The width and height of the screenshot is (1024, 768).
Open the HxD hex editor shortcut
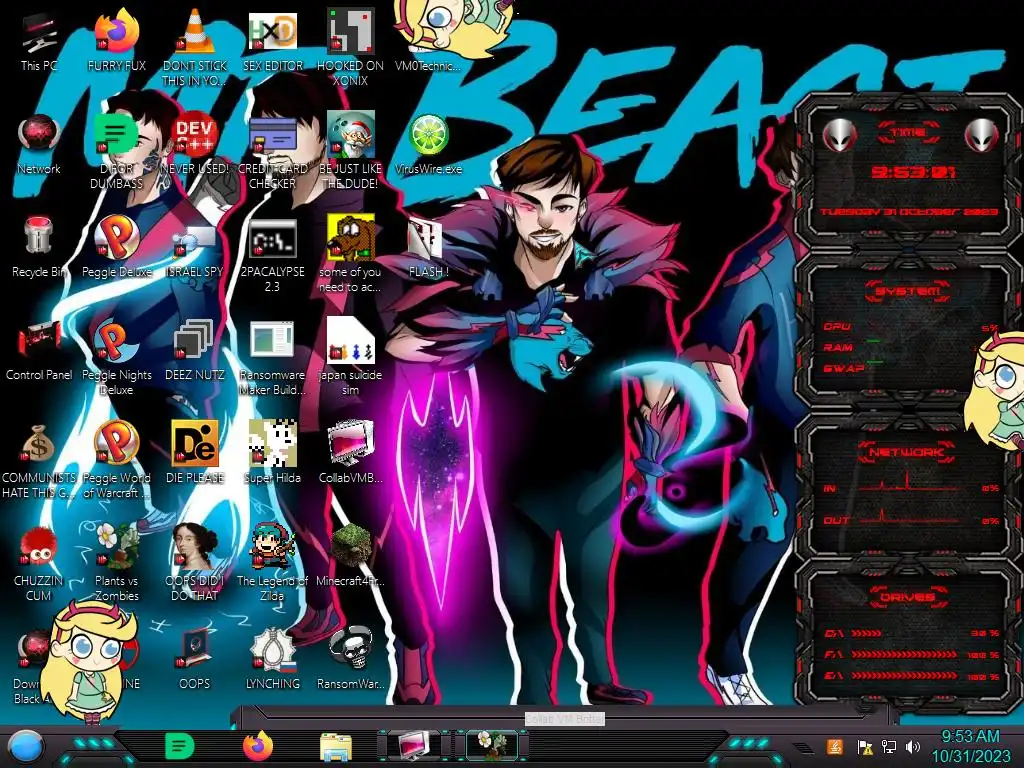pyautogui.click(x=272, y=41)
